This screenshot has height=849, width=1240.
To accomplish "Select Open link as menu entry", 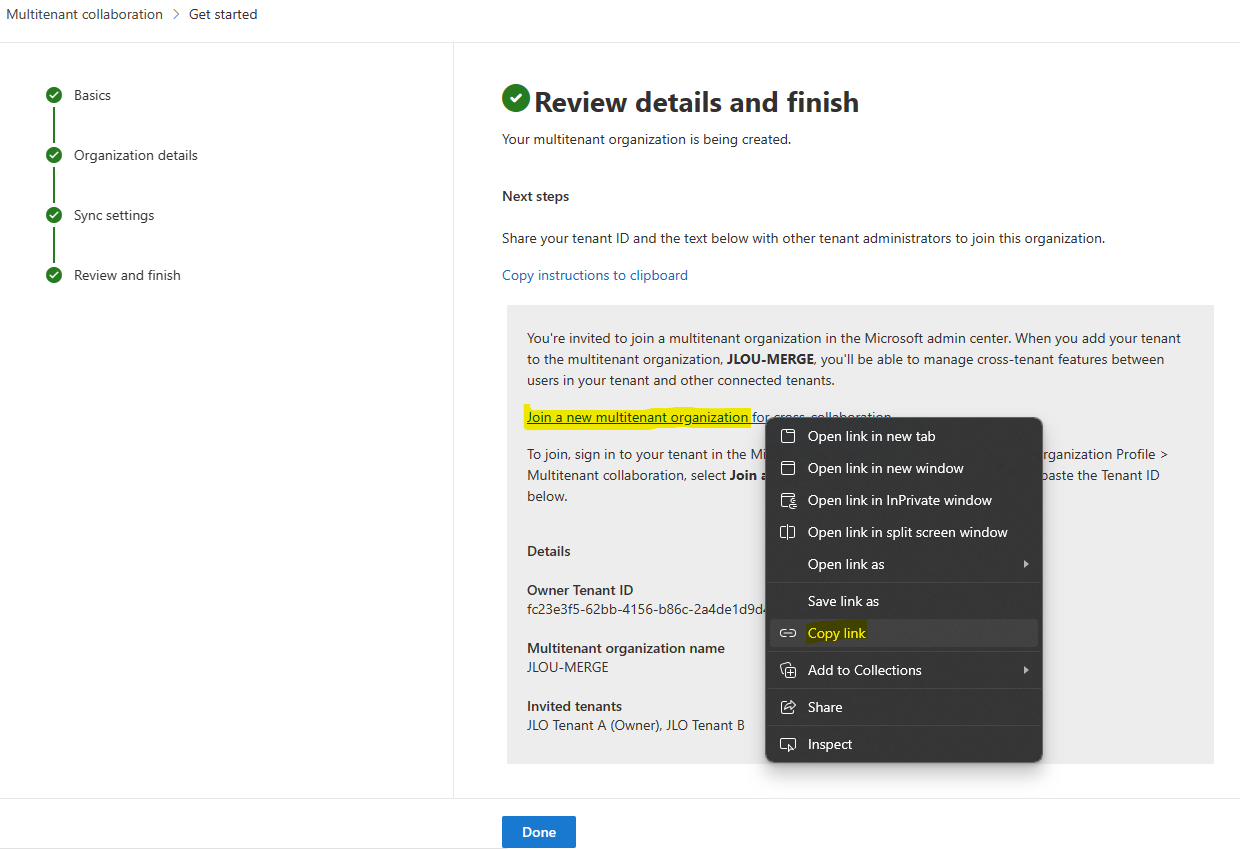I will [904, 564].
